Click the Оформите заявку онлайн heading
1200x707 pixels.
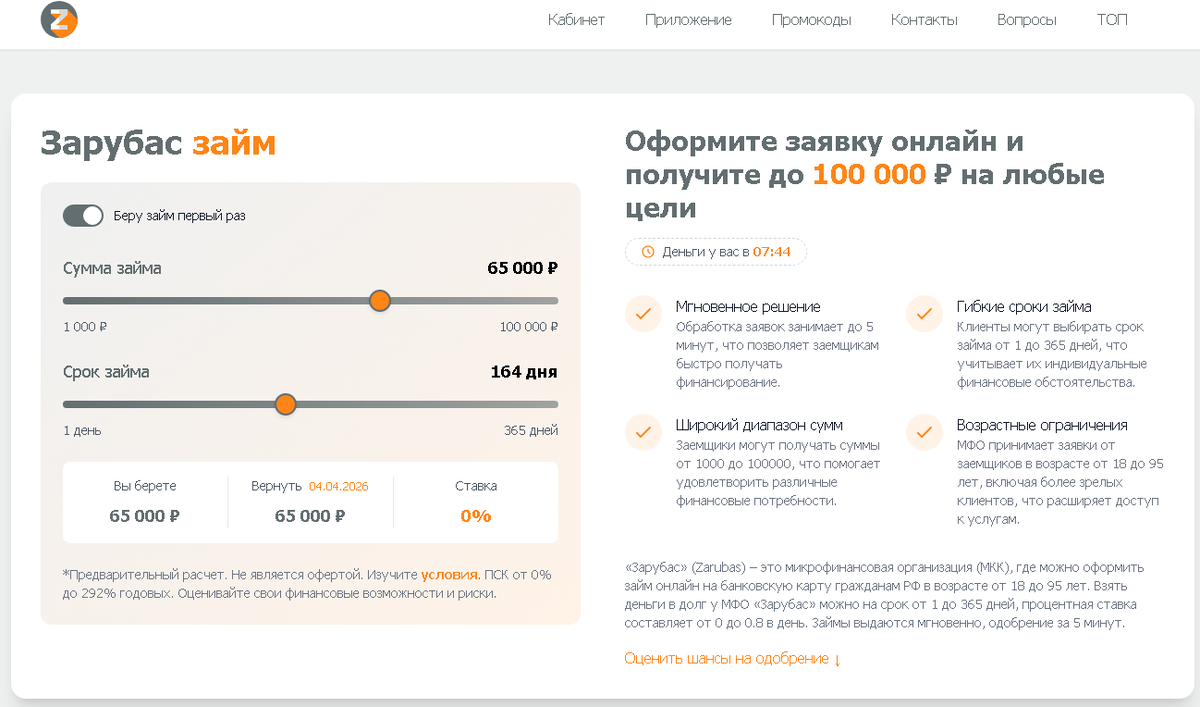865,174
